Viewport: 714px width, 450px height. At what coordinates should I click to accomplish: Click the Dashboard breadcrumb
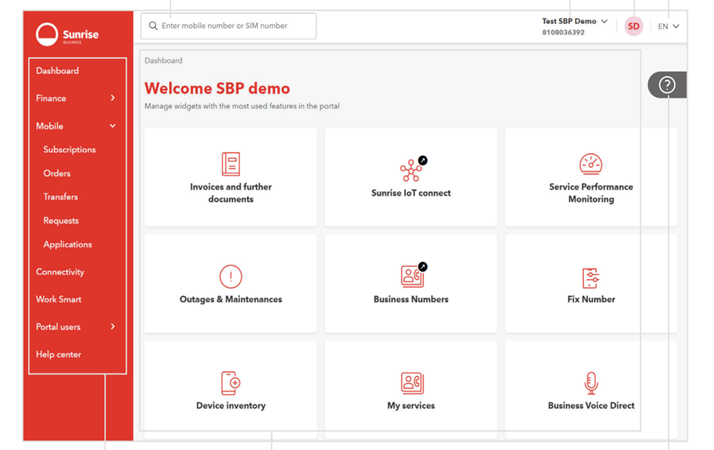tap(163, 61)
